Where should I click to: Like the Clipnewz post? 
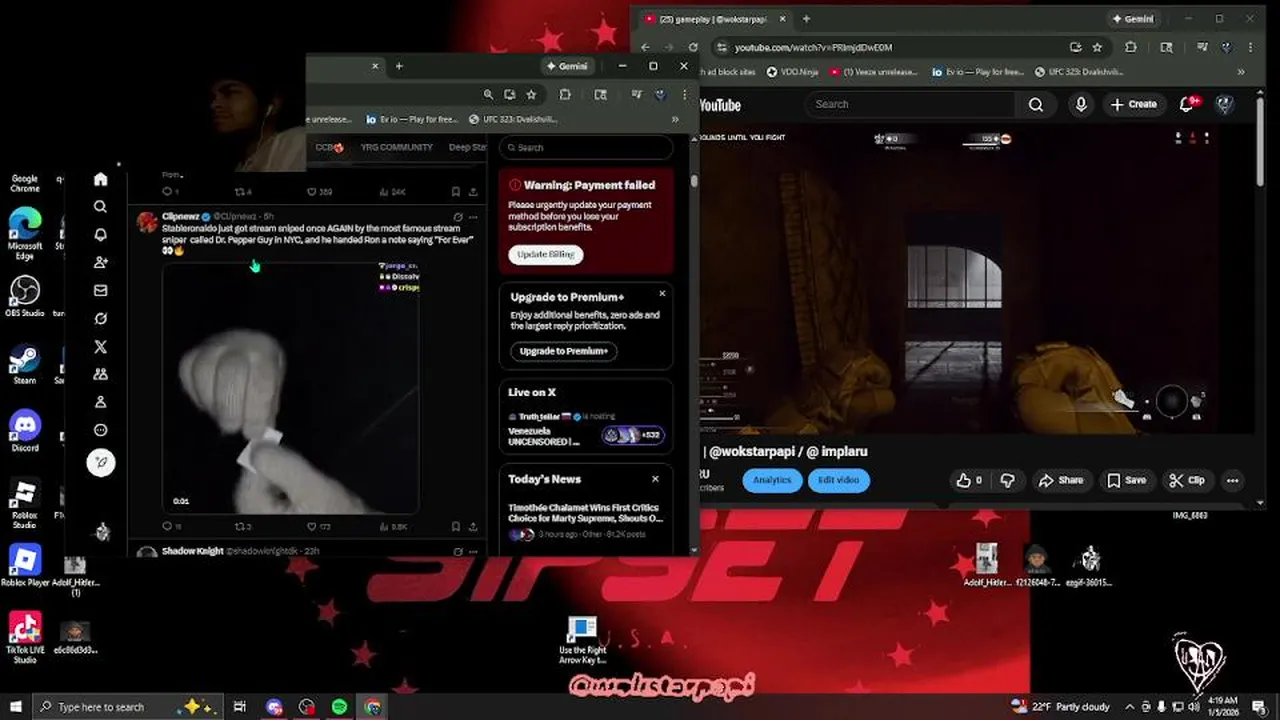pos(312,526)
